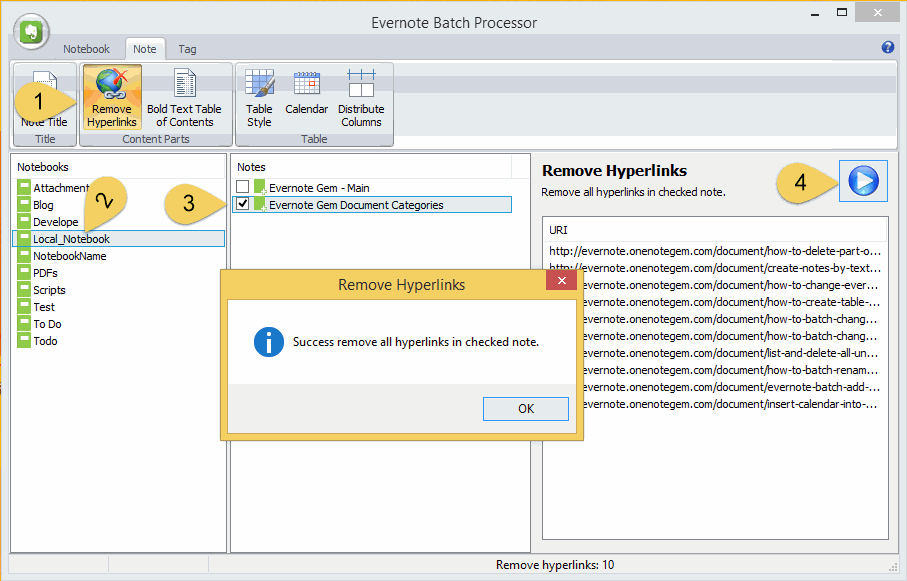
Task: Click Evernote Gem - Main note title
Action: coord(319,188)
